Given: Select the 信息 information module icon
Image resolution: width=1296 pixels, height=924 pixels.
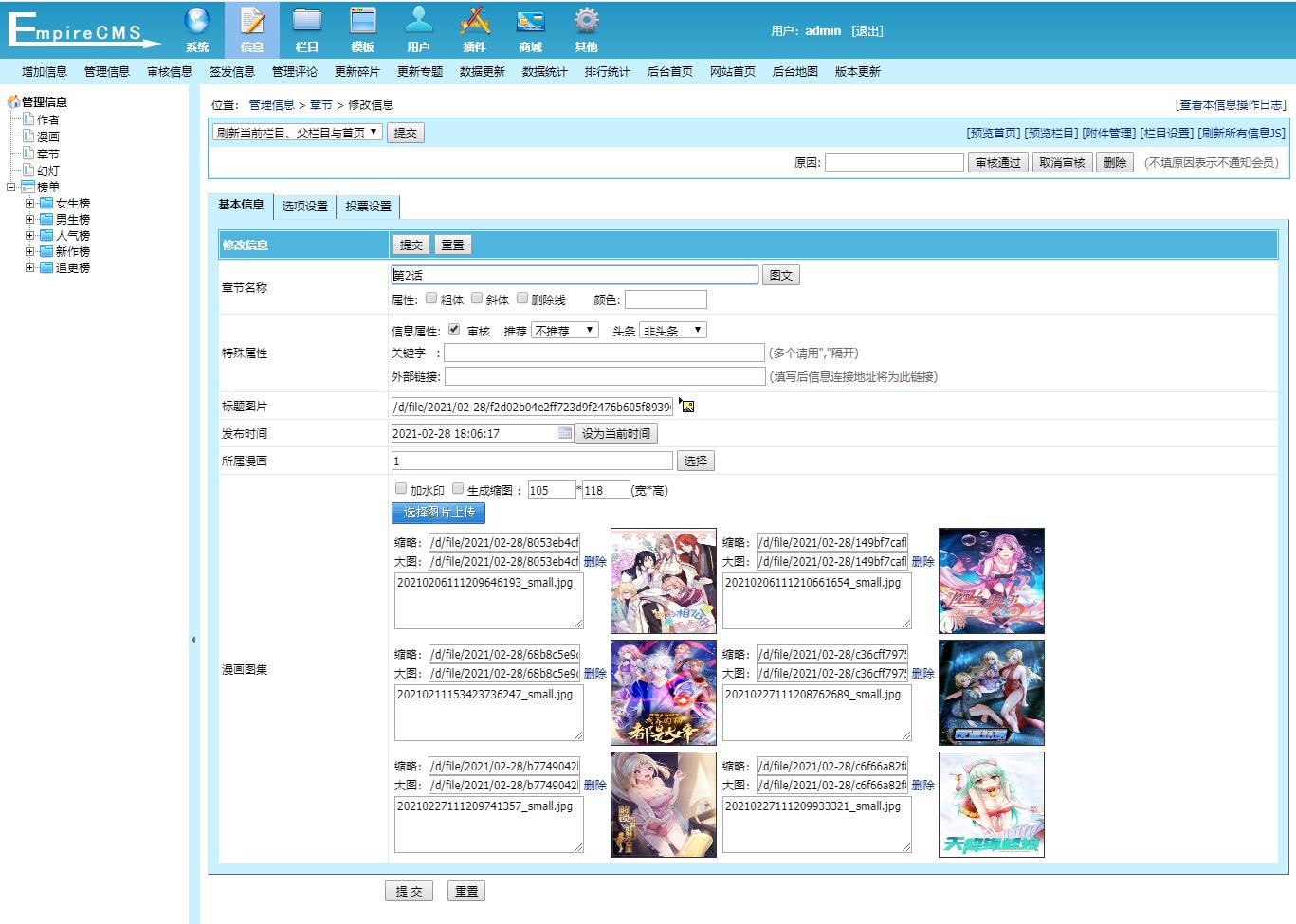Looking at the screenshot, I should point(251,28).
